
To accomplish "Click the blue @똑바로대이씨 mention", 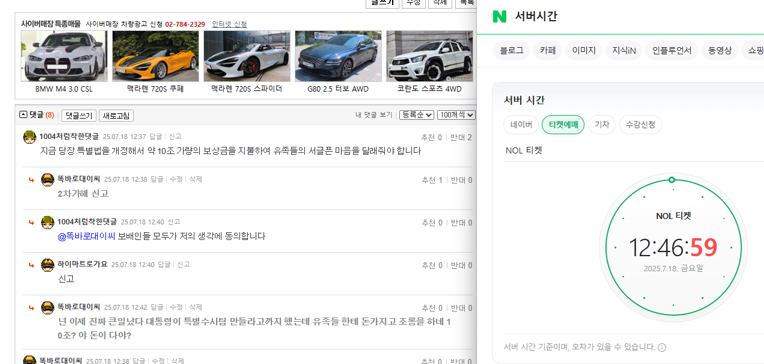I will click(86, 236).
